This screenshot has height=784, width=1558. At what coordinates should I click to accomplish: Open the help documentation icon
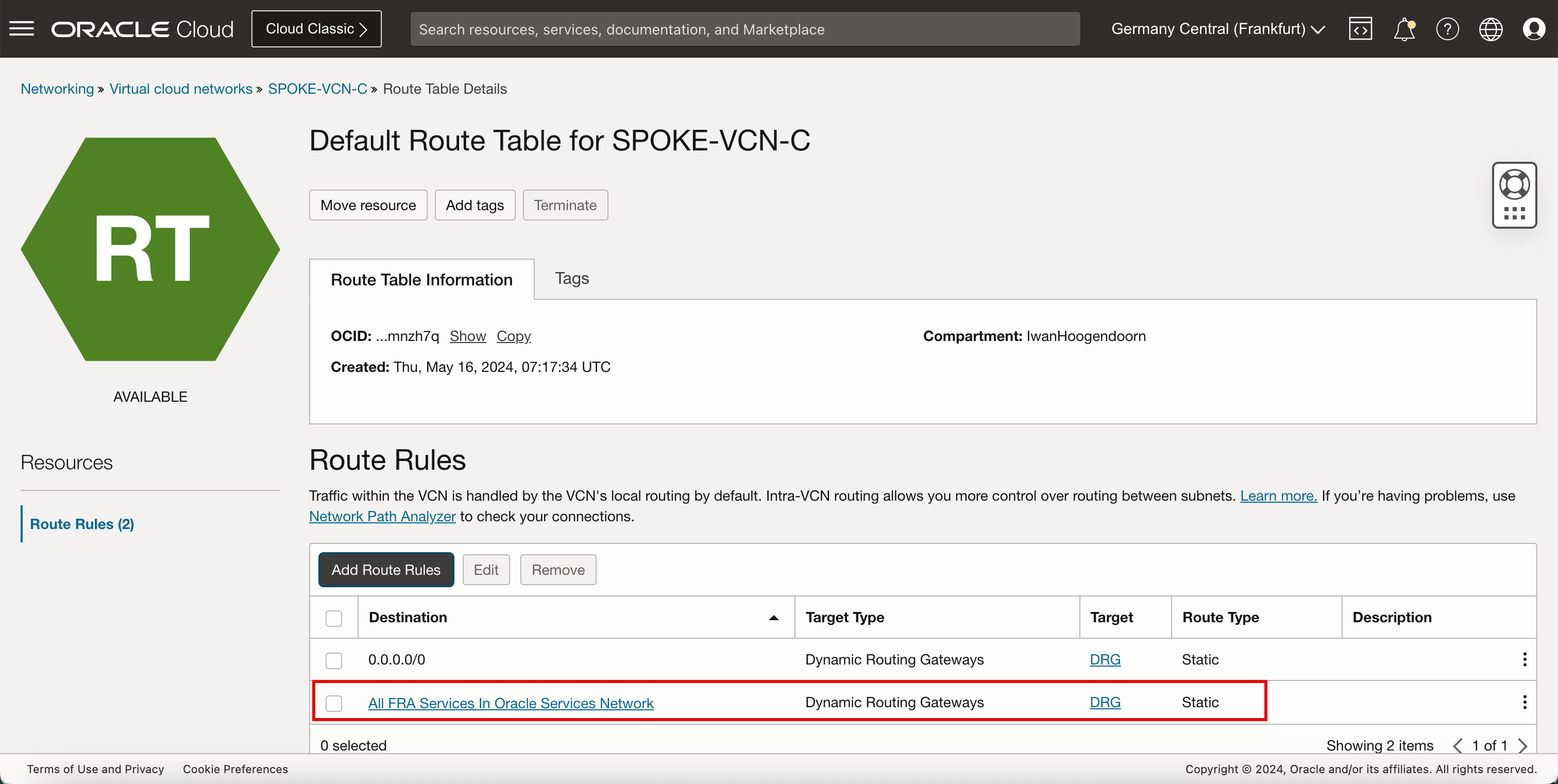[x=1447, y=29]
